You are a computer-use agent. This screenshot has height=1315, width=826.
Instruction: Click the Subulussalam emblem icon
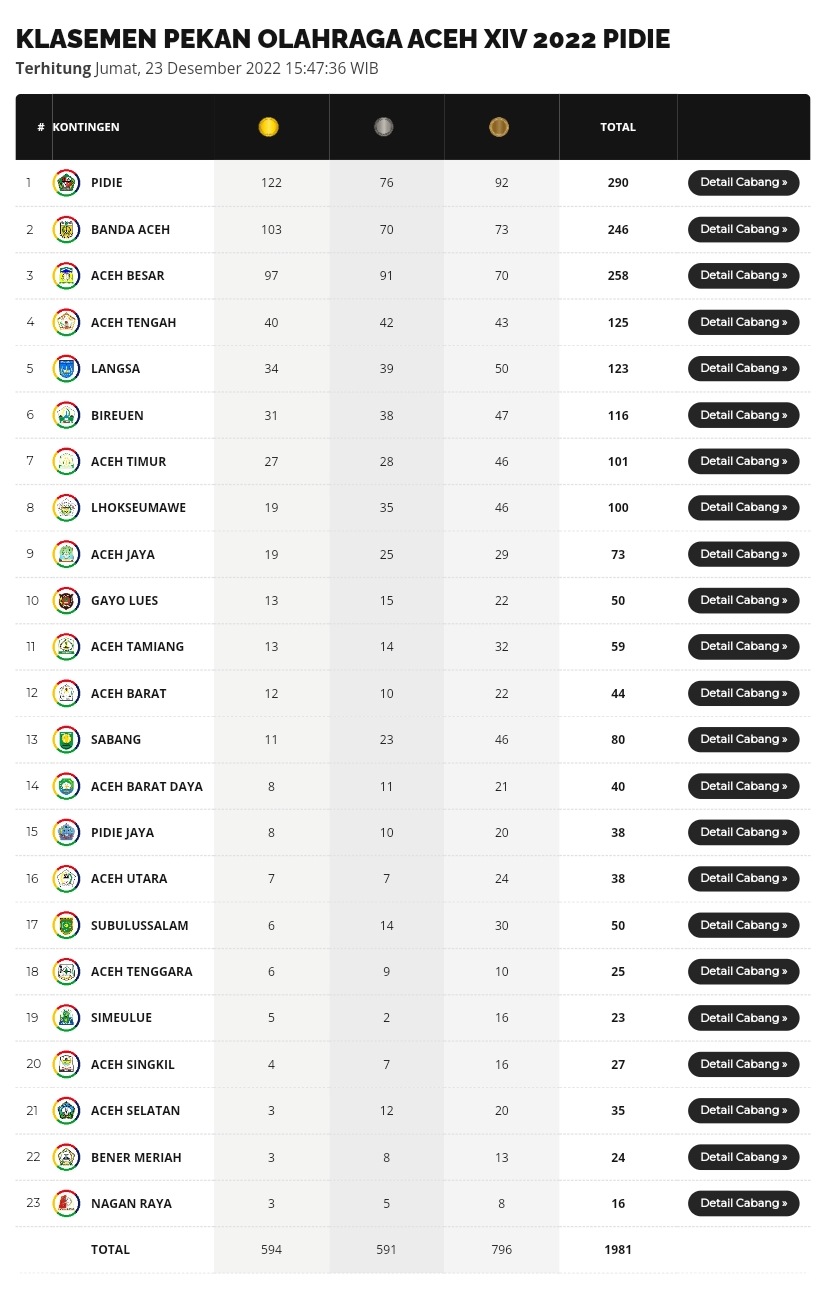click(x=66, y=925)
